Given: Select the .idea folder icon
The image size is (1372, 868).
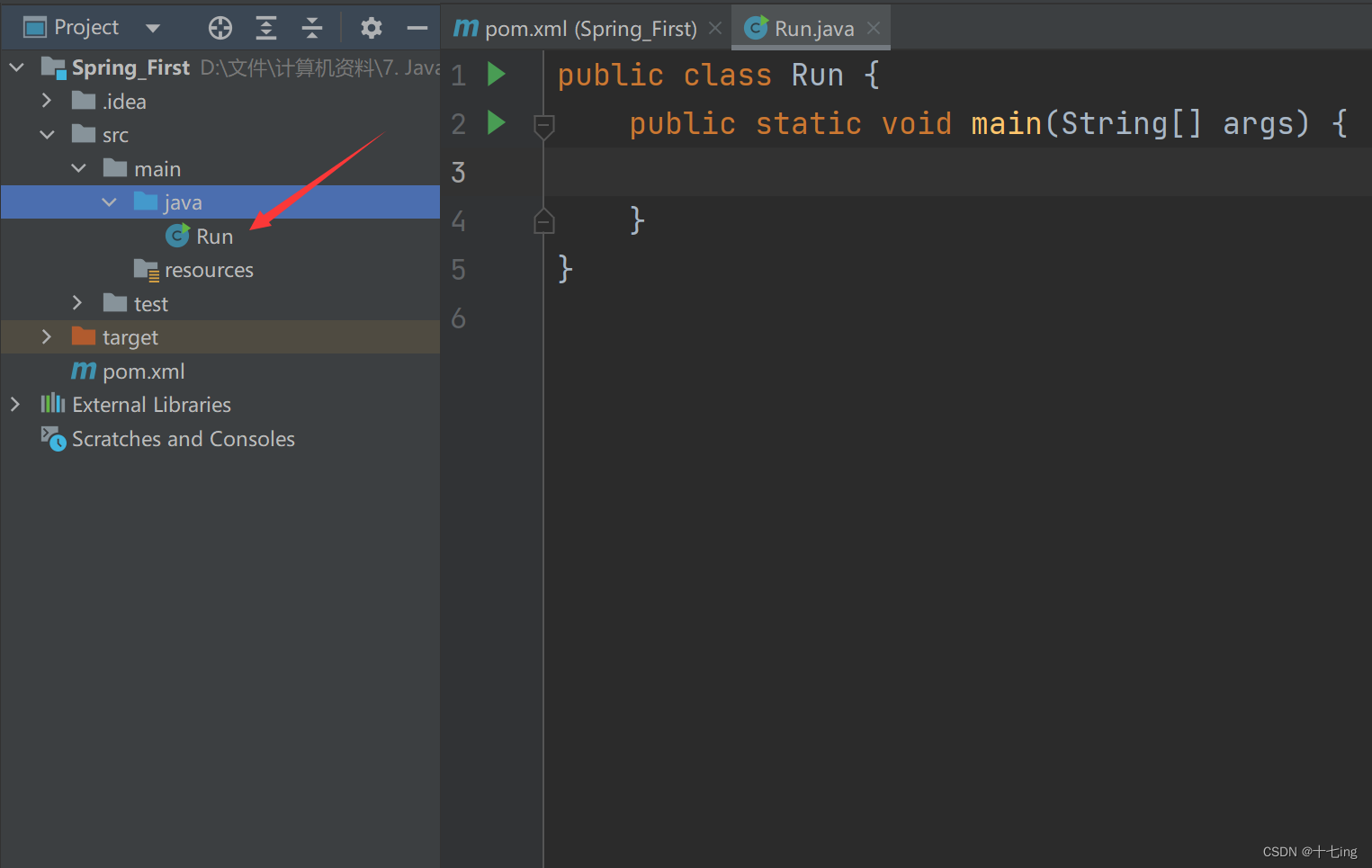Looking at the screenshot, I should coord(84,100).
